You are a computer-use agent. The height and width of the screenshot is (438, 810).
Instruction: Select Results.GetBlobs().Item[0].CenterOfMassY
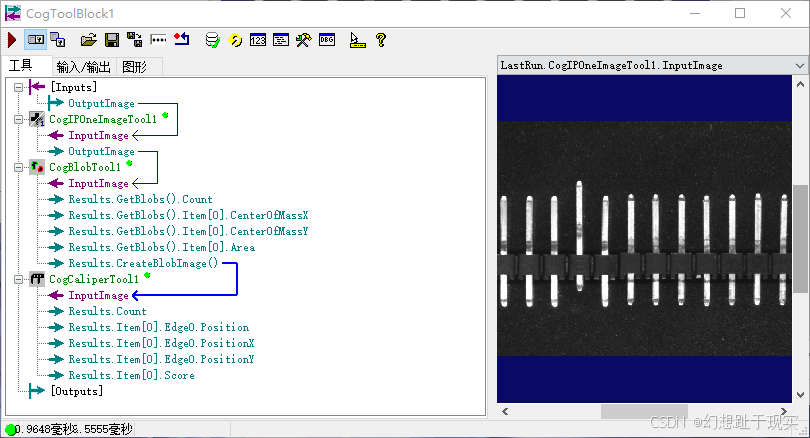click(188, 231)
